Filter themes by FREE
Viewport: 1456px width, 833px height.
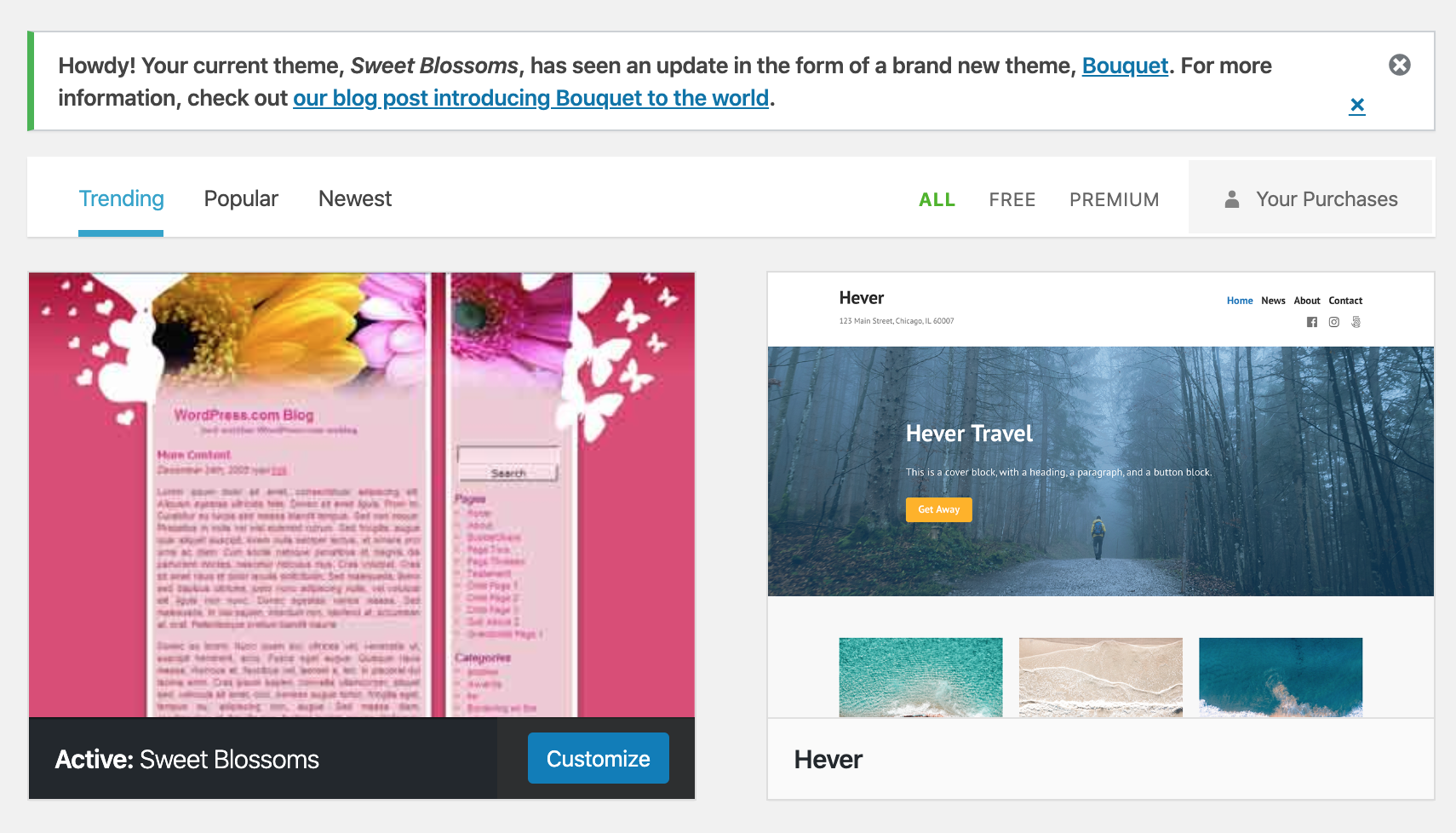(1012, 199)
